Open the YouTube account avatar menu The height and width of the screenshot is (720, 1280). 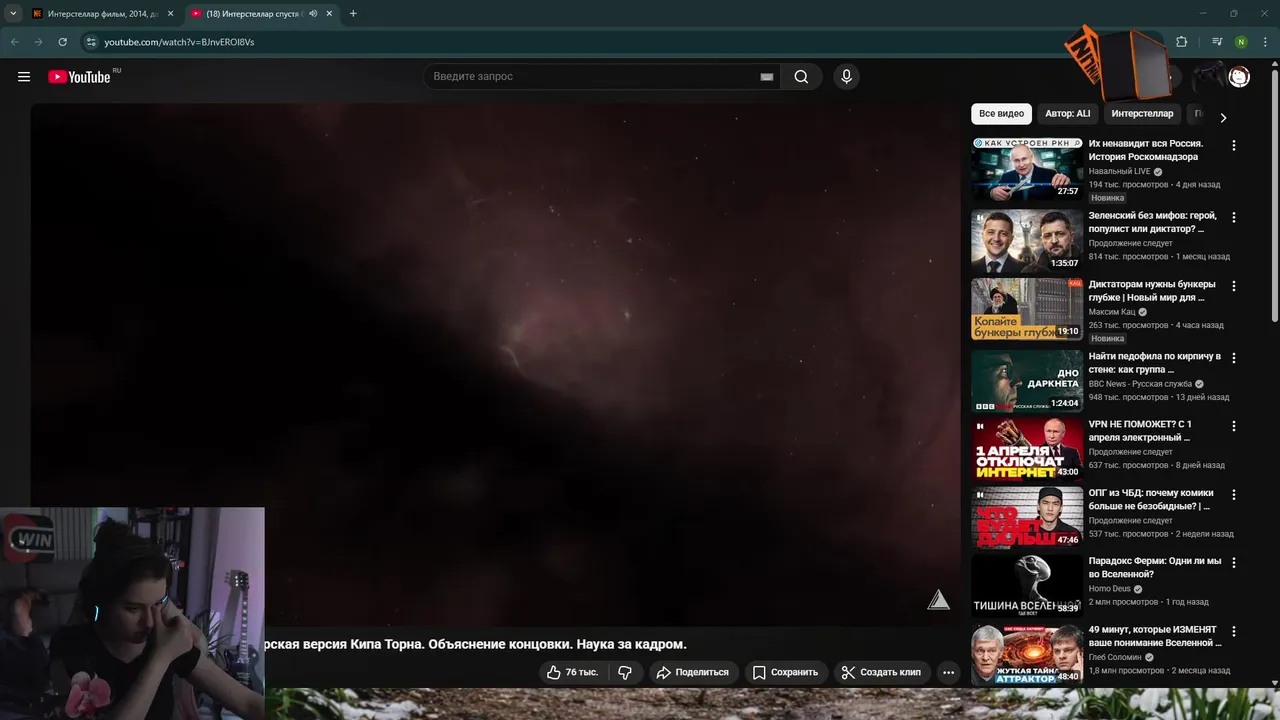[1239, 77]
